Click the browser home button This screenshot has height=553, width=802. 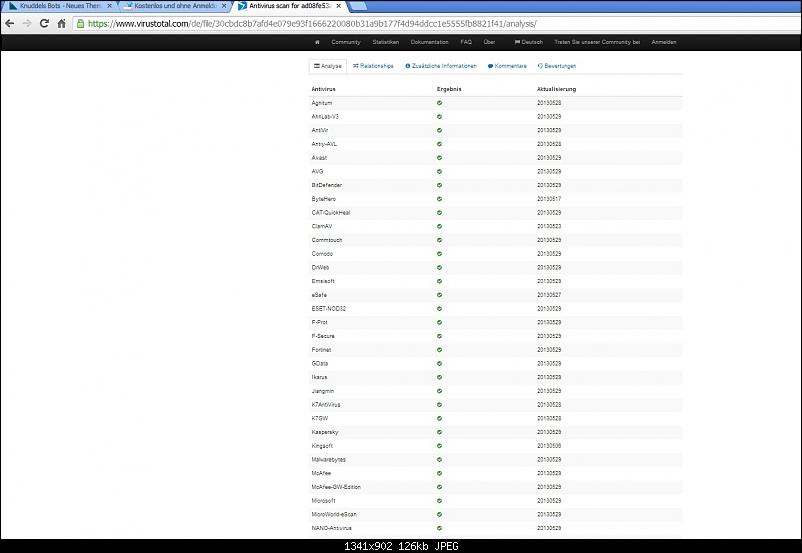(x=62, y=22)
